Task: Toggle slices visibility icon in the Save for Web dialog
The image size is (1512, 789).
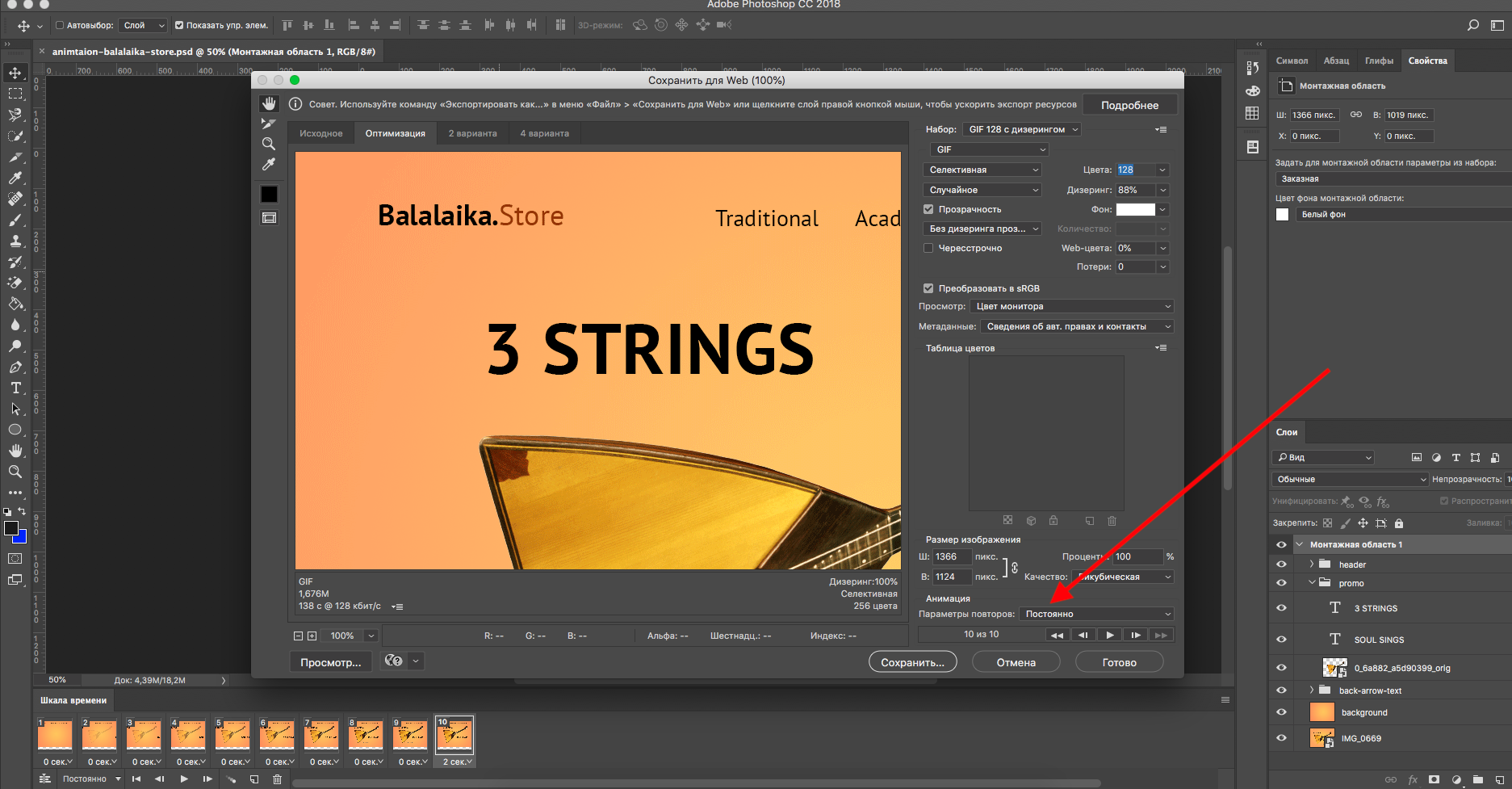Action: pyautogui.click(x=269, y=218)
